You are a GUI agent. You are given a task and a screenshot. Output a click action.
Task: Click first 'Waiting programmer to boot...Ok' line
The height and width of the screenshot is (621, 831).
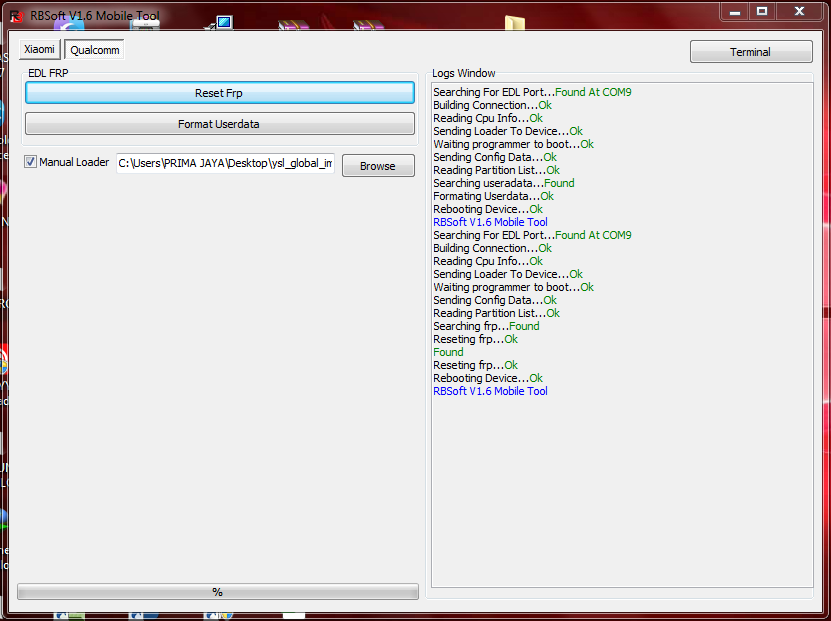click(513, 144)
